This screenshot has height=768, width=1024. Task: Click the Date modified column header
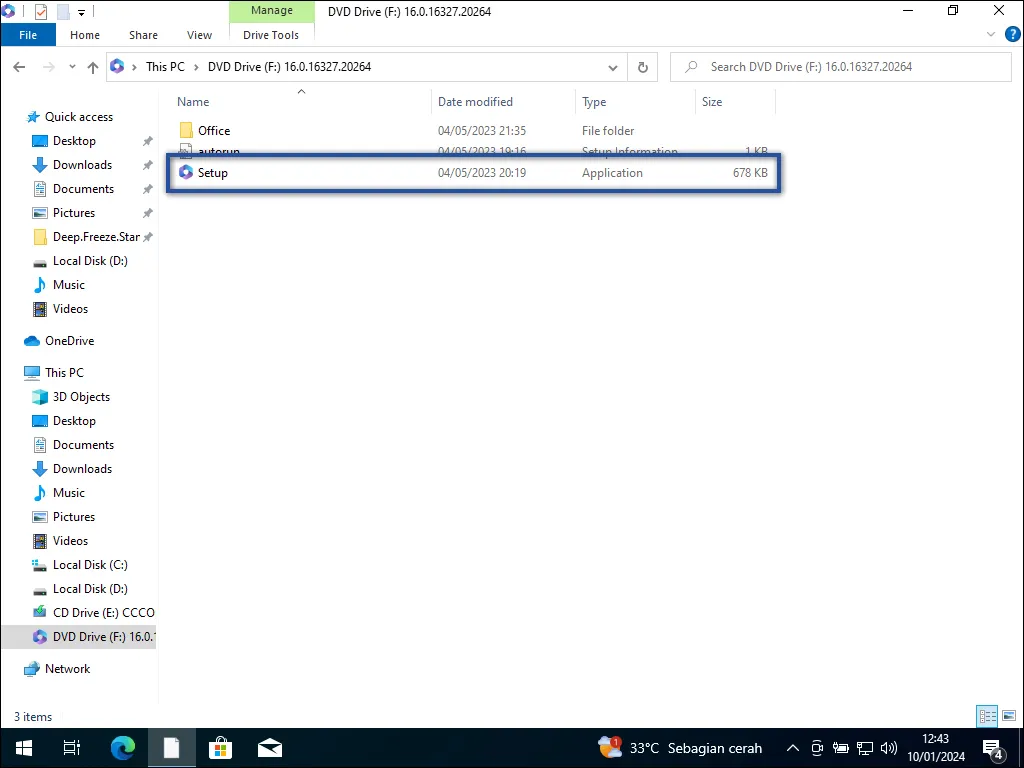coord(475,101)
